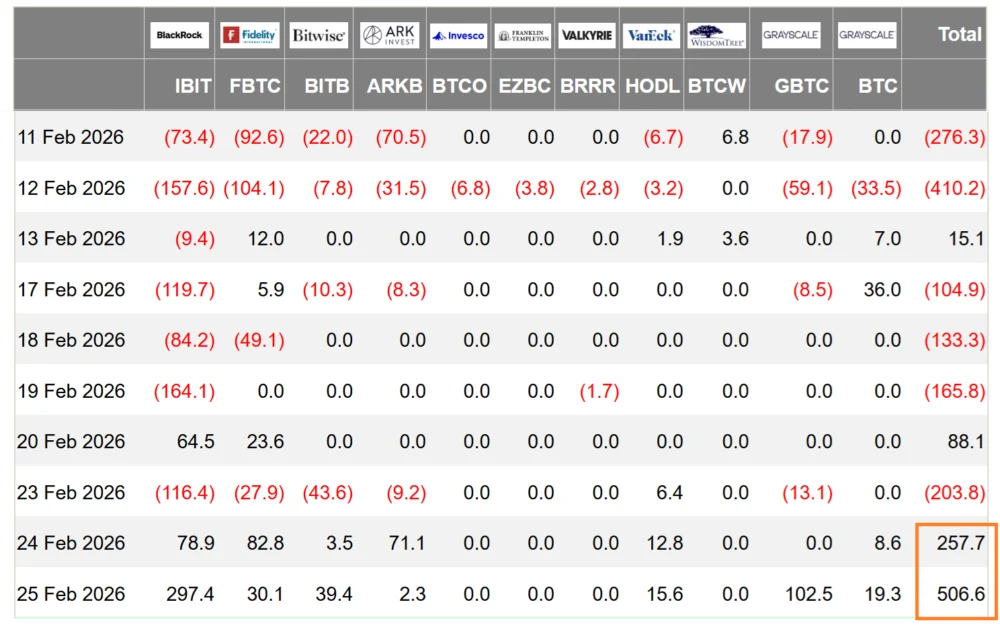The image size is (1000, 627).
Task: Click the Fidelity logo
Action: pos(249,35)
